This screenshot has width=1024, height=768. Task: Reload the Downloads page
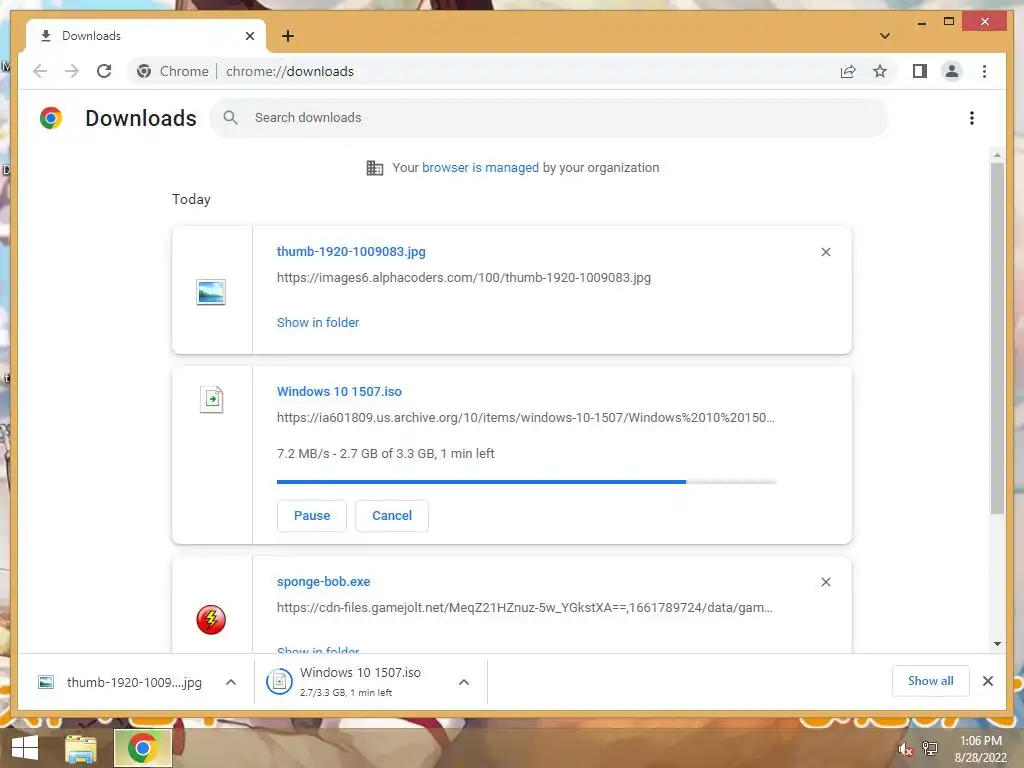tap(104, 71)
